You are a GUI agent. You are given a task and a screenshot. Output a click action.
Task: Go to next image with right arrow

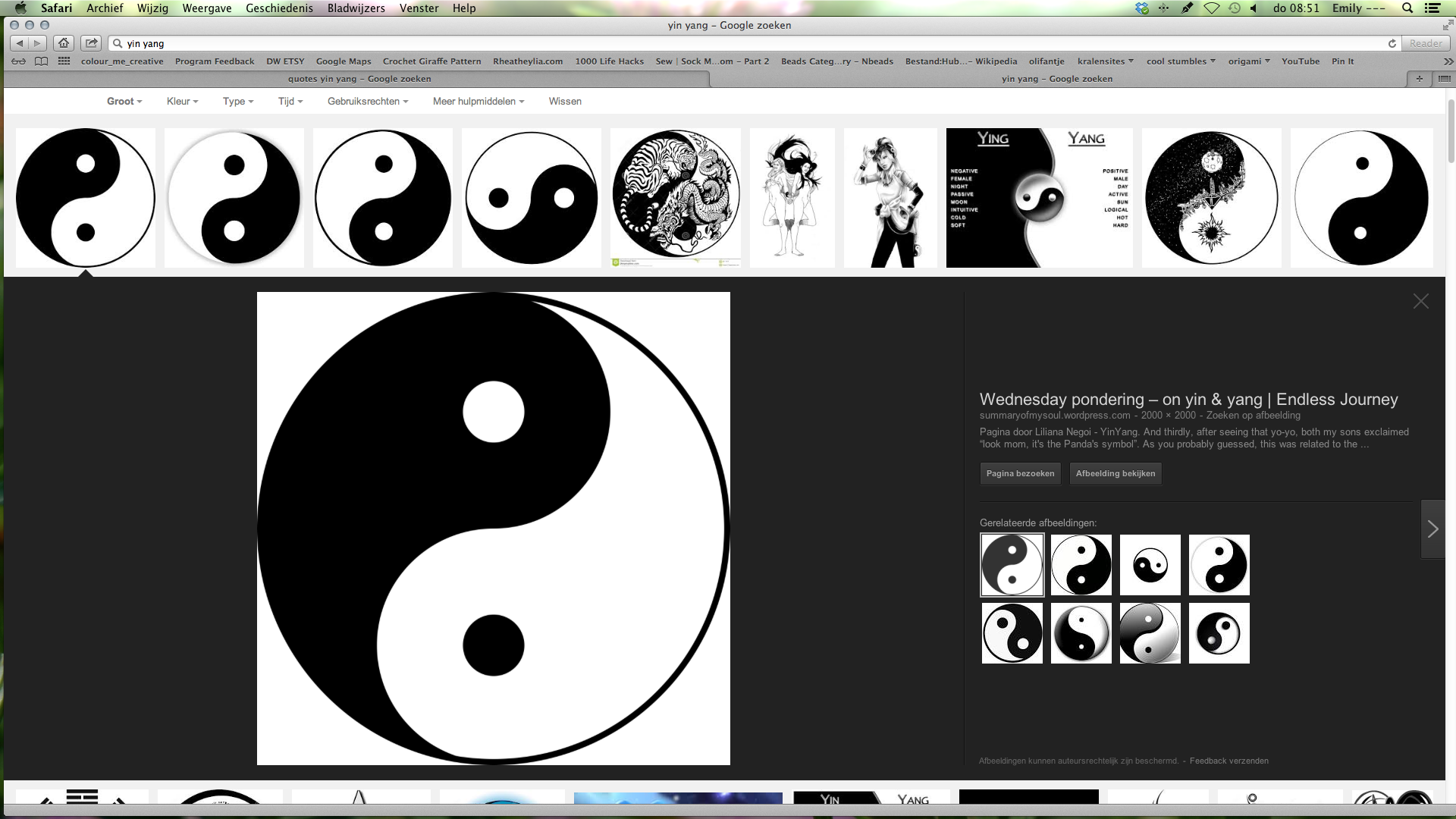1432,529
